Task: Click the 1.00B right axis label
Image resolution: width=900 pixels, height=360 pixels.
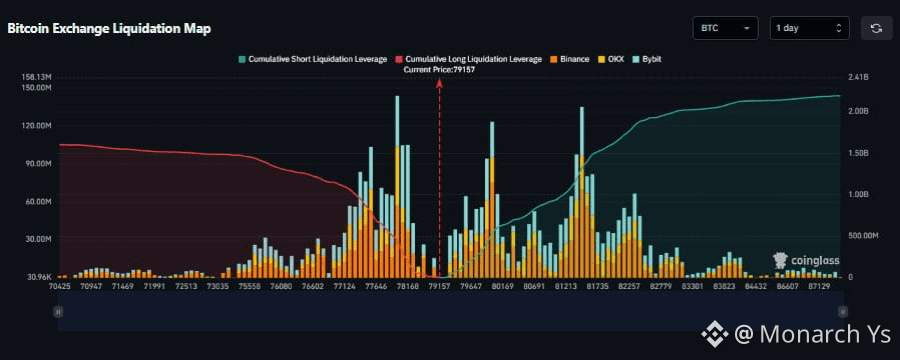Action: [858, 195]
